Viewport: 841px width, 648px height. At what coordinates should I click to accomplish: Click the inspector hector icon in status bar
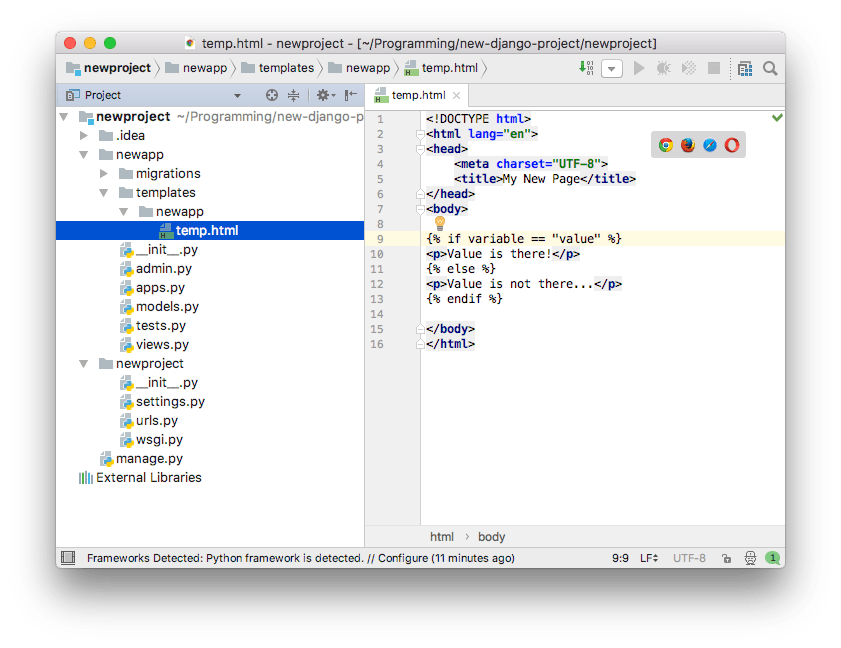point(750,558)
